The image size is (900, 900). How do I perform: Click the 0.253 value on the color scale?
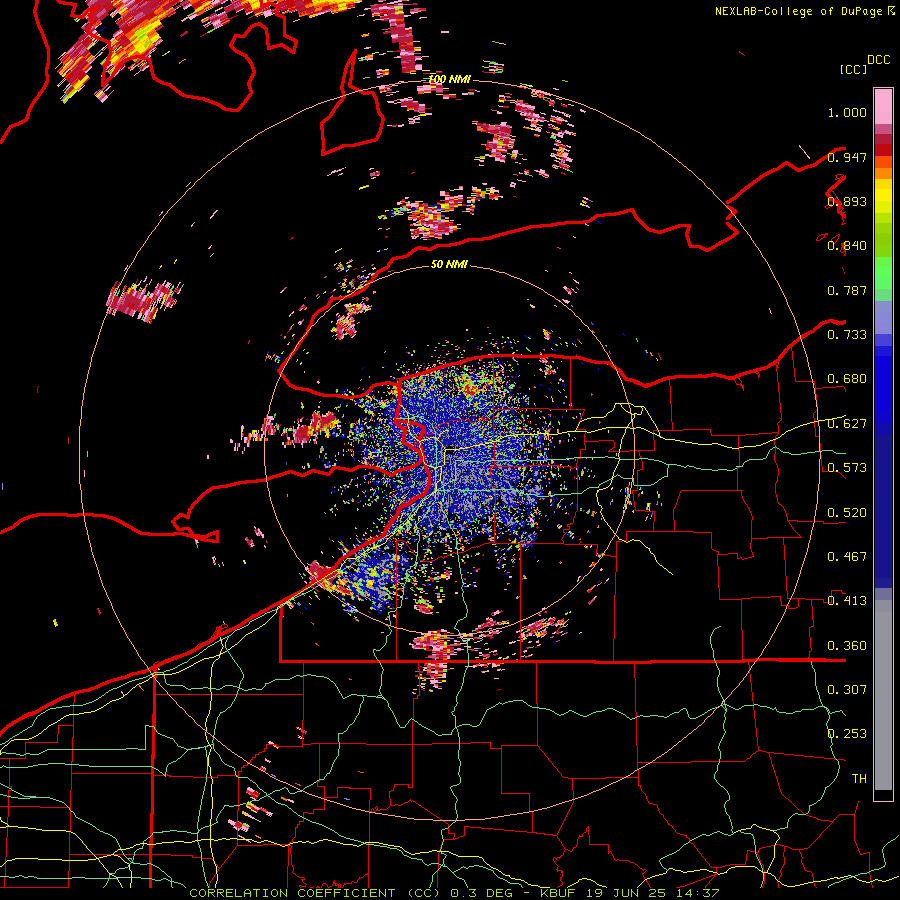click(847, 734)
